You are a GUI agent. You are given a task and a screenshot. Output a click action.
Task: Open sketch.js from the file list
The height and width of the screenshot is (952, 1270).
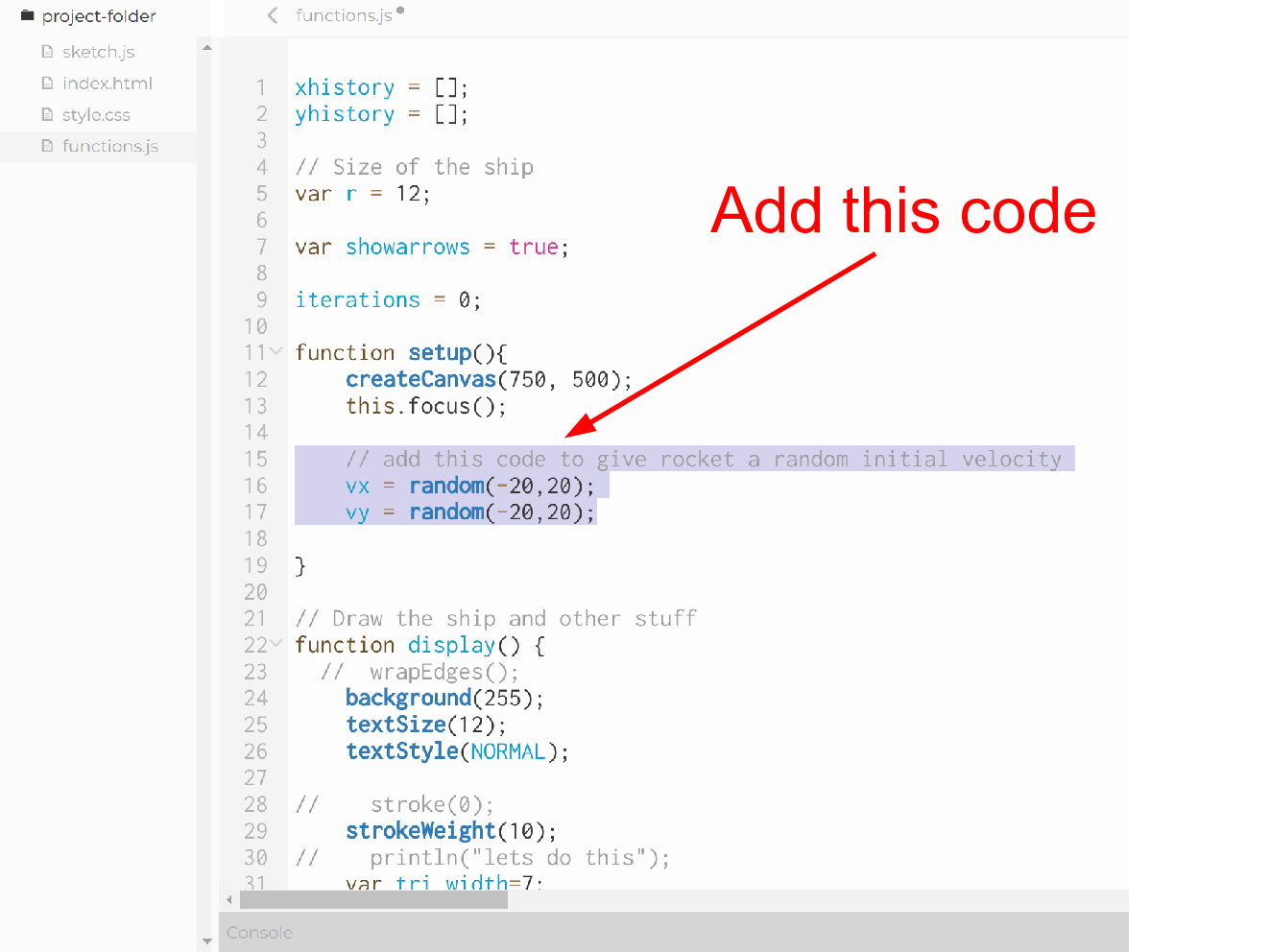[x=98, y=52]
